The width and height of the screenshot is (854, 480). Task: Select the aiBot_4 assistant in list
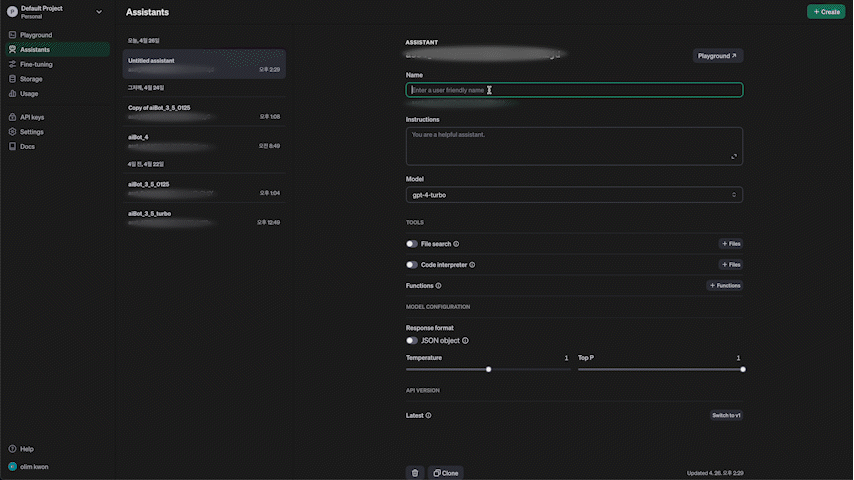tap(204, 142)
